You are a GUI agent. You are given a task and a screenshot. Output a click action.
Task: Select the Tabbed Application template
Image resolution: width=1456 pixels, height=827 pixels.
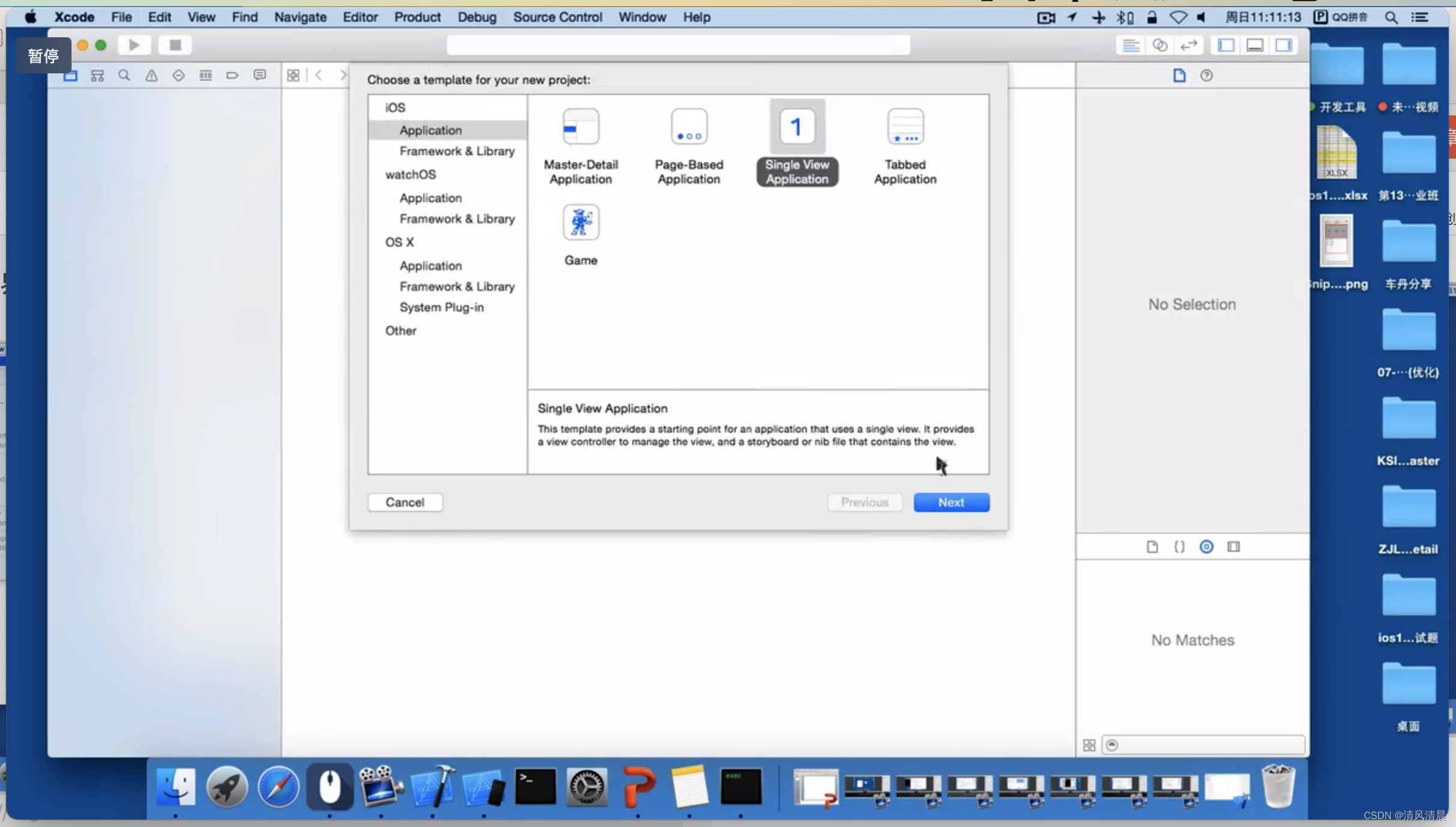tap(905, 147)
